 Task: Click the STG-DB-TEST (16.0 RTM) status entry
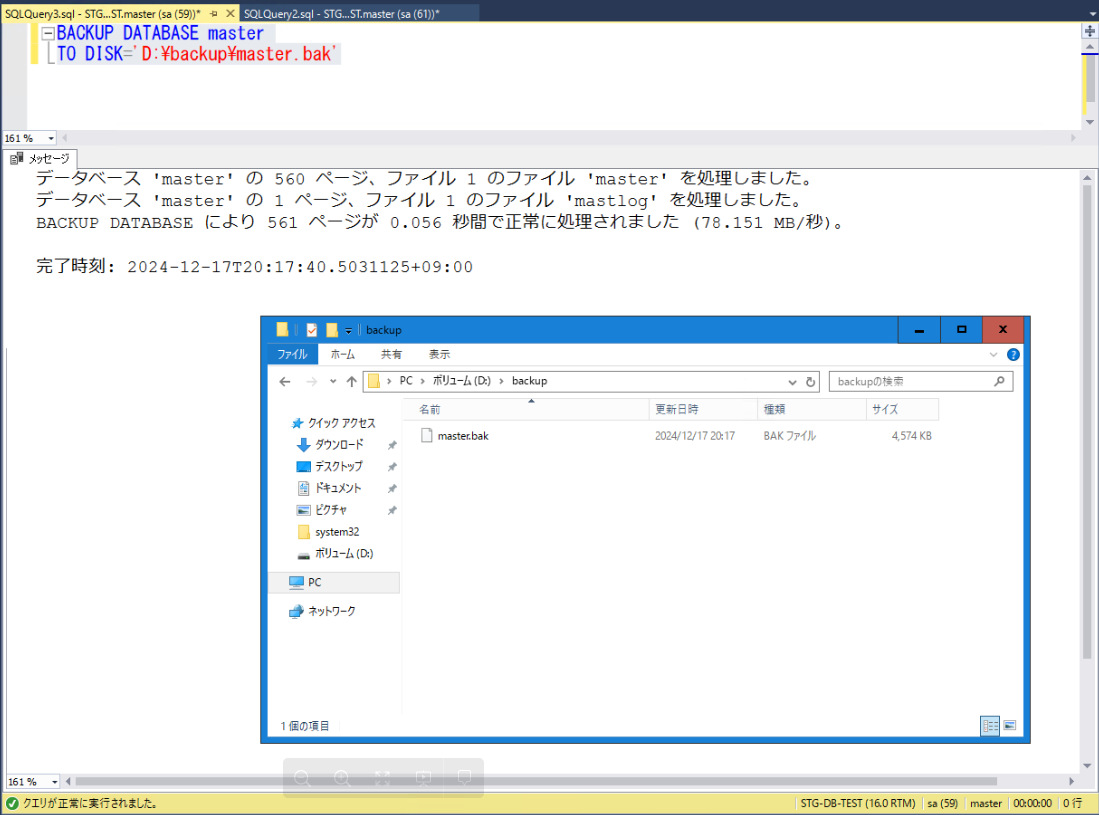[x=858, y=803]
